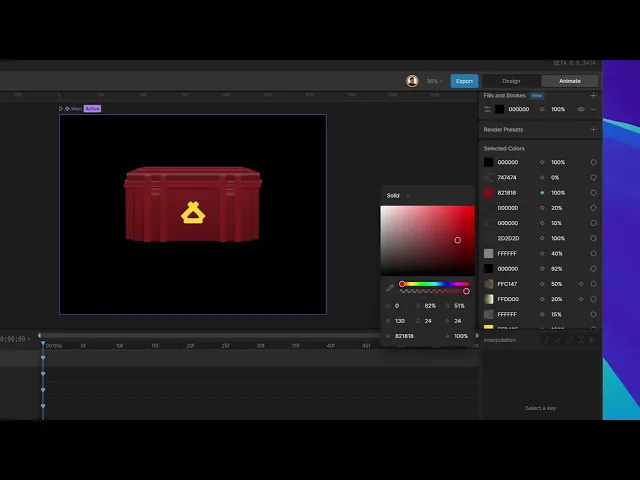640x480 pixels.
Task: Click the second diamond icon in FFDD00 row
Action: click(581, 299)
